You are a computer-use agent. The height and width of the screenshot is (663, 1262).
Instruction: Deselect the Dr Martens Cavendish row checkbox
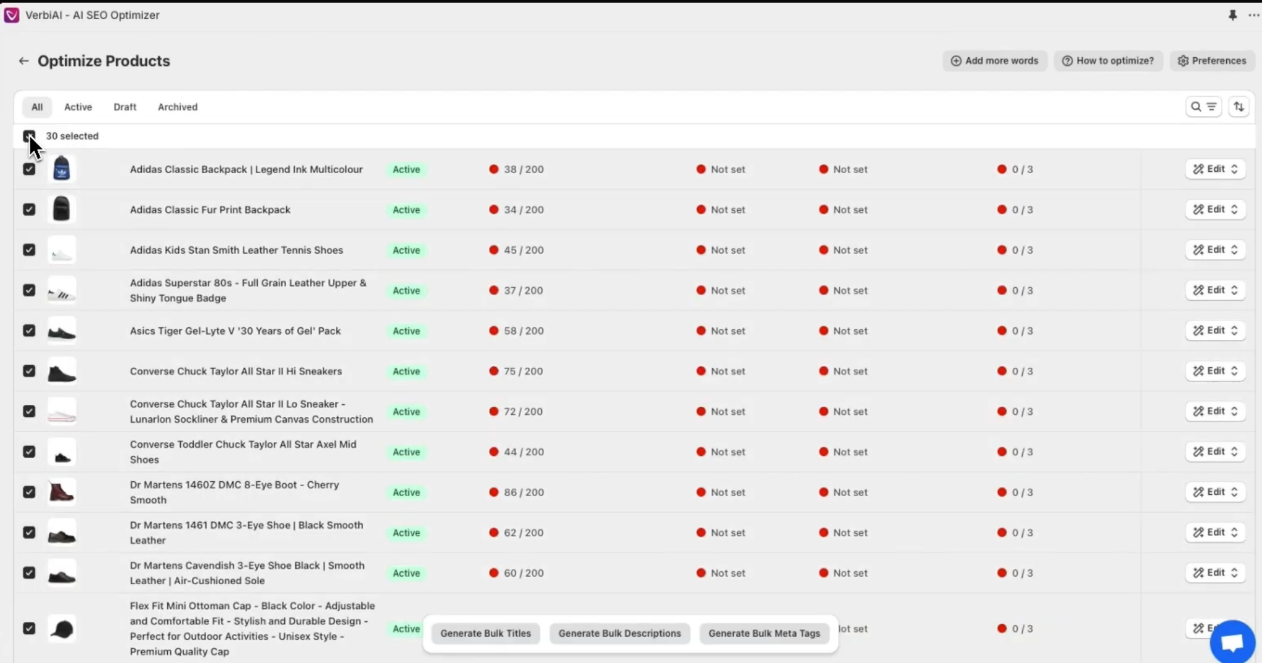coord(29,573)
